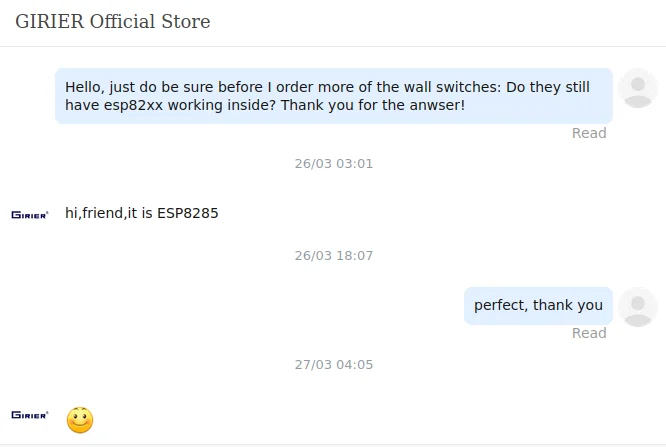Click the word 'ESP8285' in store reply

coord(187,213)
